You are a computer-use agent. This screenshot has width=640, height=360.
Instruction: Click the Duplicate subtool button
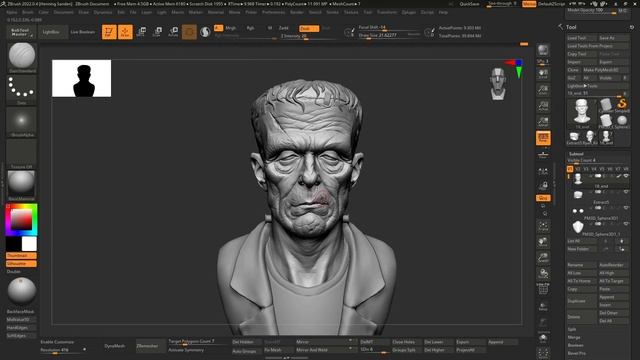pos(582,301)
